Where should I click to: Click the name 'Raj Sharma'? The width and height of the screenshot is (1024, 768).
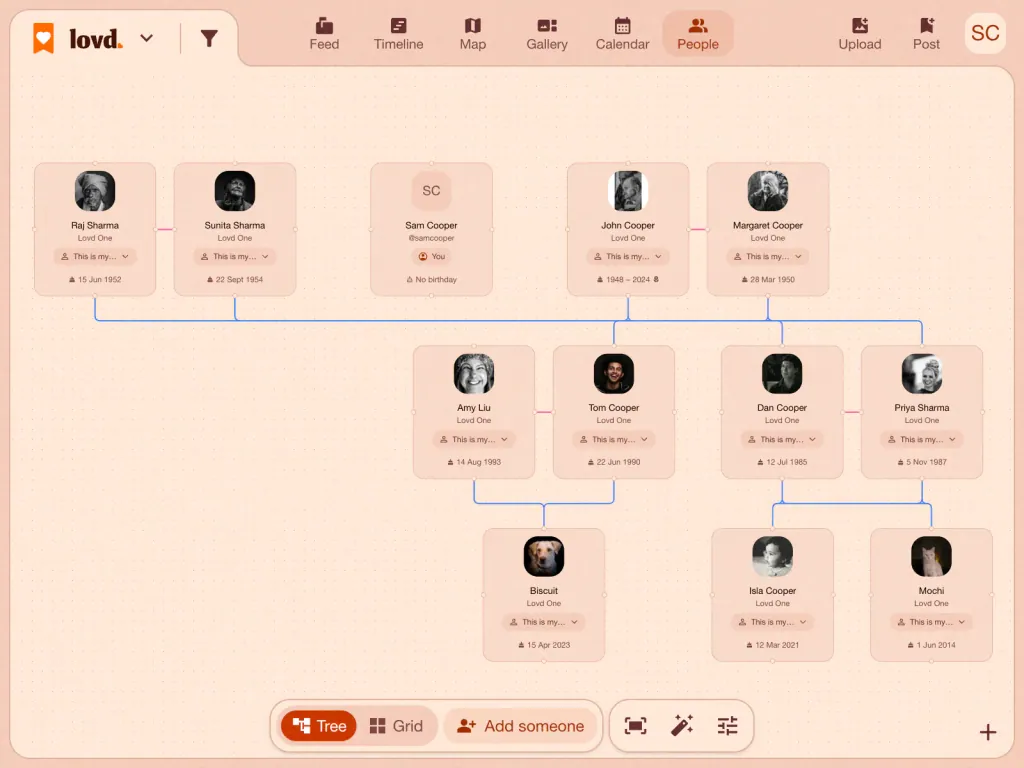coord(95,225)
